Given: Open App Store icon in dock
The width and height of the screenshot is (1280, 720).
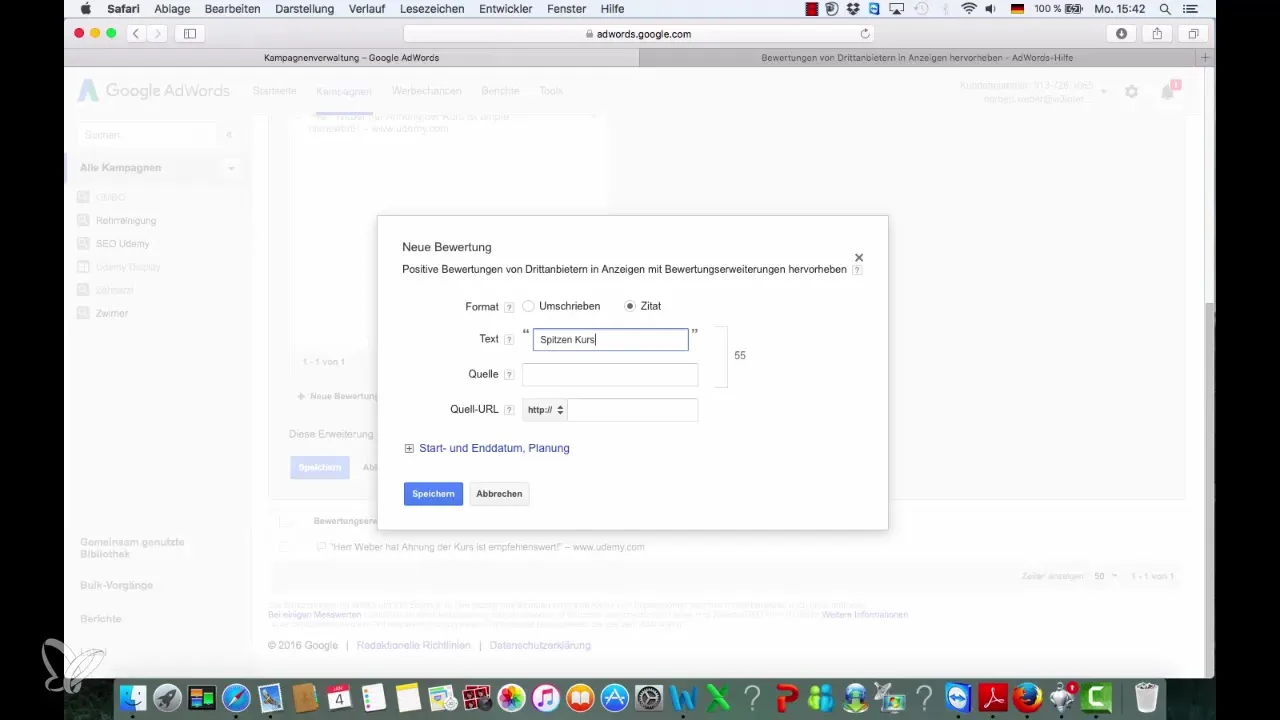Looking at the screenshot, I should [x=615, y=697].
